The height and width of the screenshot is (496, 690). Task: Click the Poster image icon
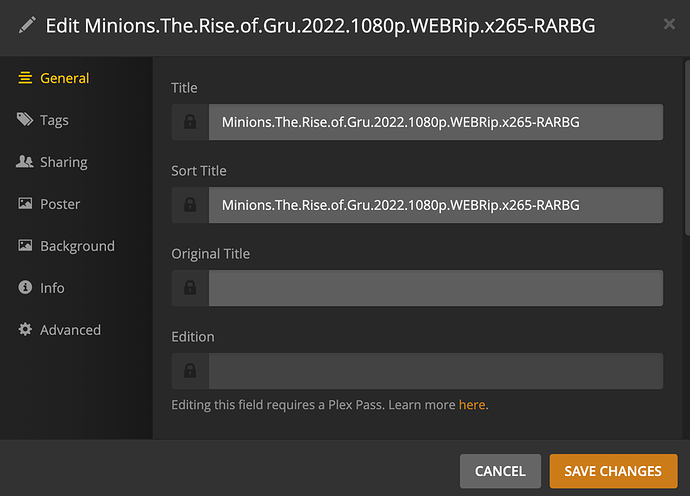tap(25, 204)
